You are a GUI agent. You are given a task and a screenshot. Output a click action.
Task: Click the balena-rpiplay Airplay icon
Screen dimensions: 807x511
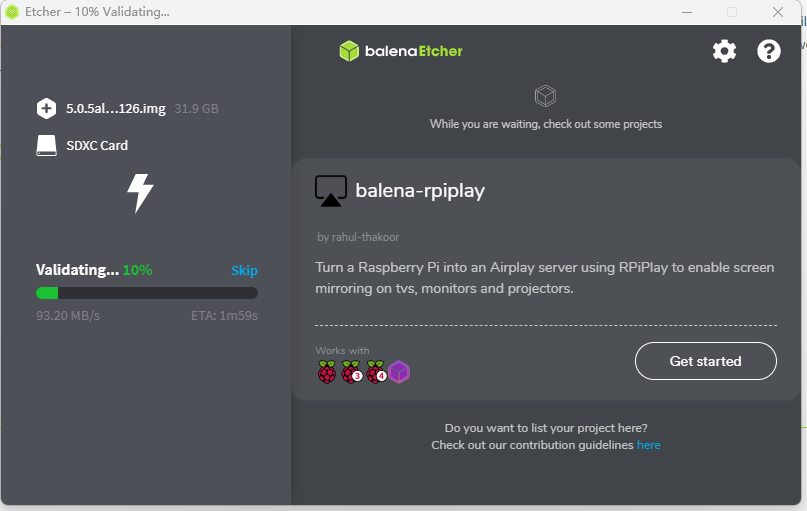click(331, 191)
